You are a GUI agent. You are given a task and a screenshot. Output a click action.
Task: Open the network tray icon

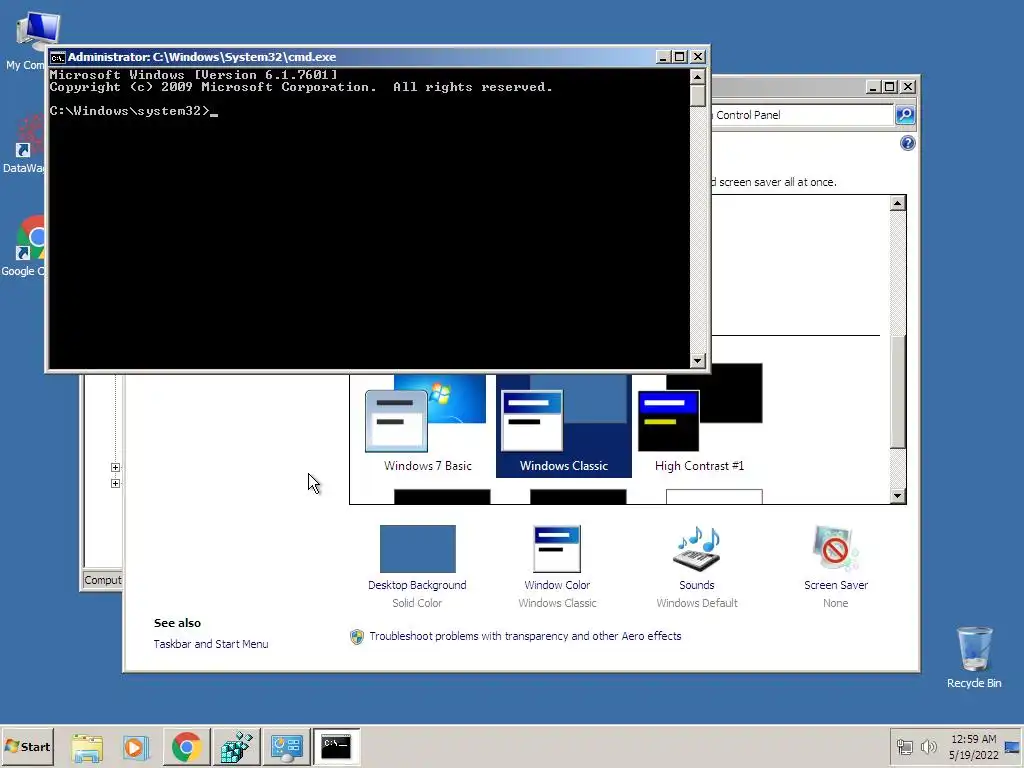click(904, 746)
